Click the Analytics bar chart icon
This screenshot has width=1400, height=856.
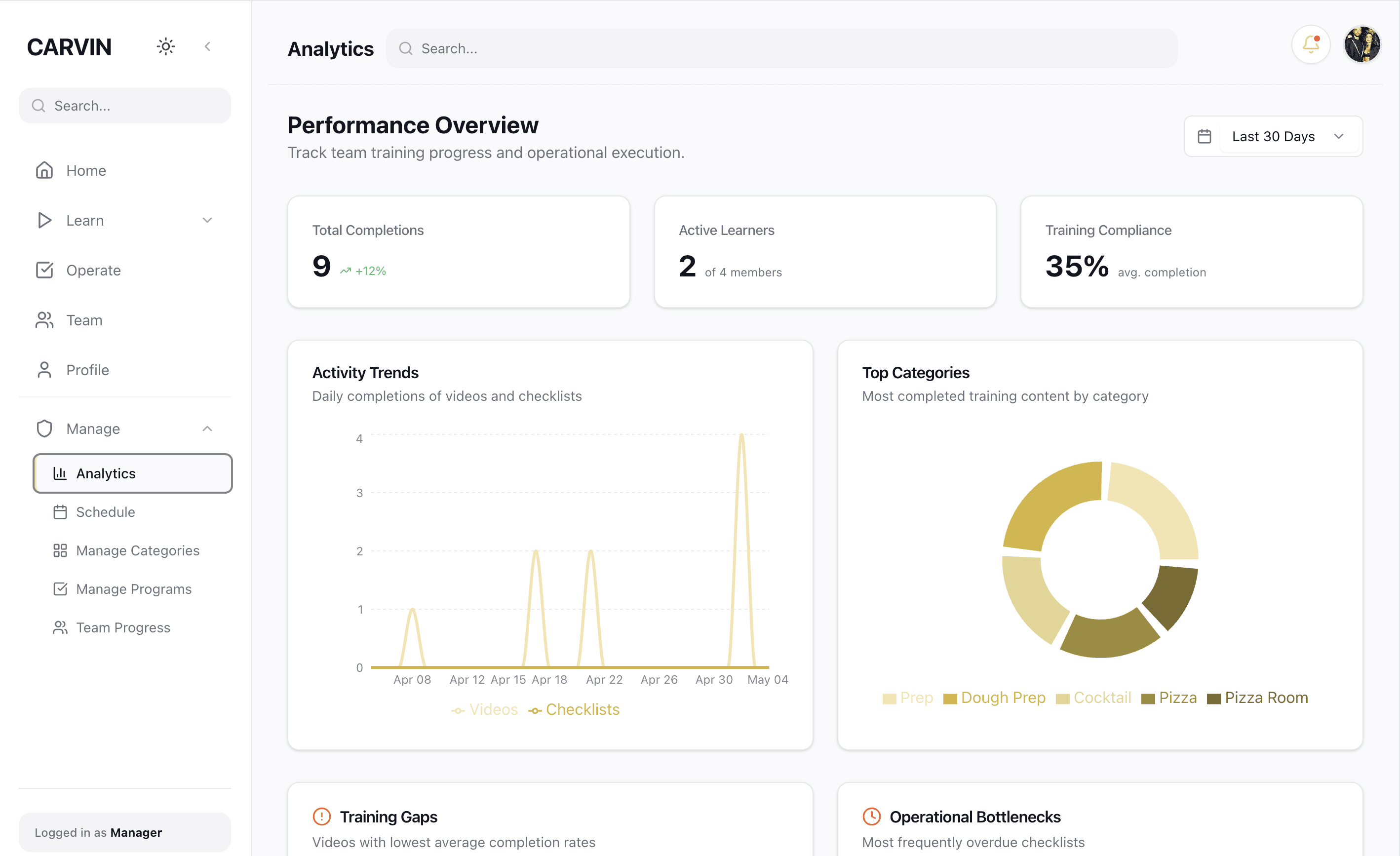point(60,473)
